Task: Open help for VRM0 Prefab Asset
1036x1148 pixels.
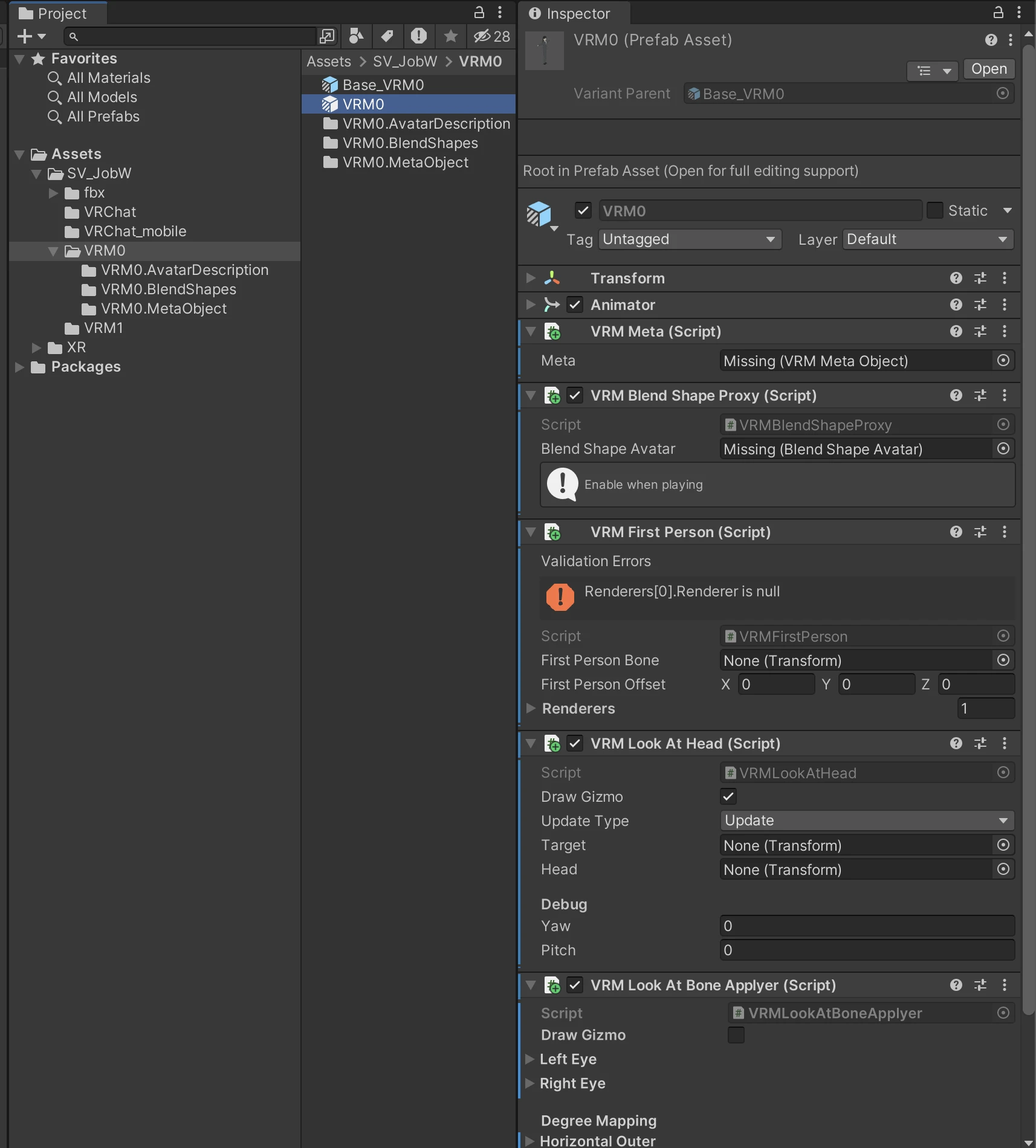Action: pos(991,40)
